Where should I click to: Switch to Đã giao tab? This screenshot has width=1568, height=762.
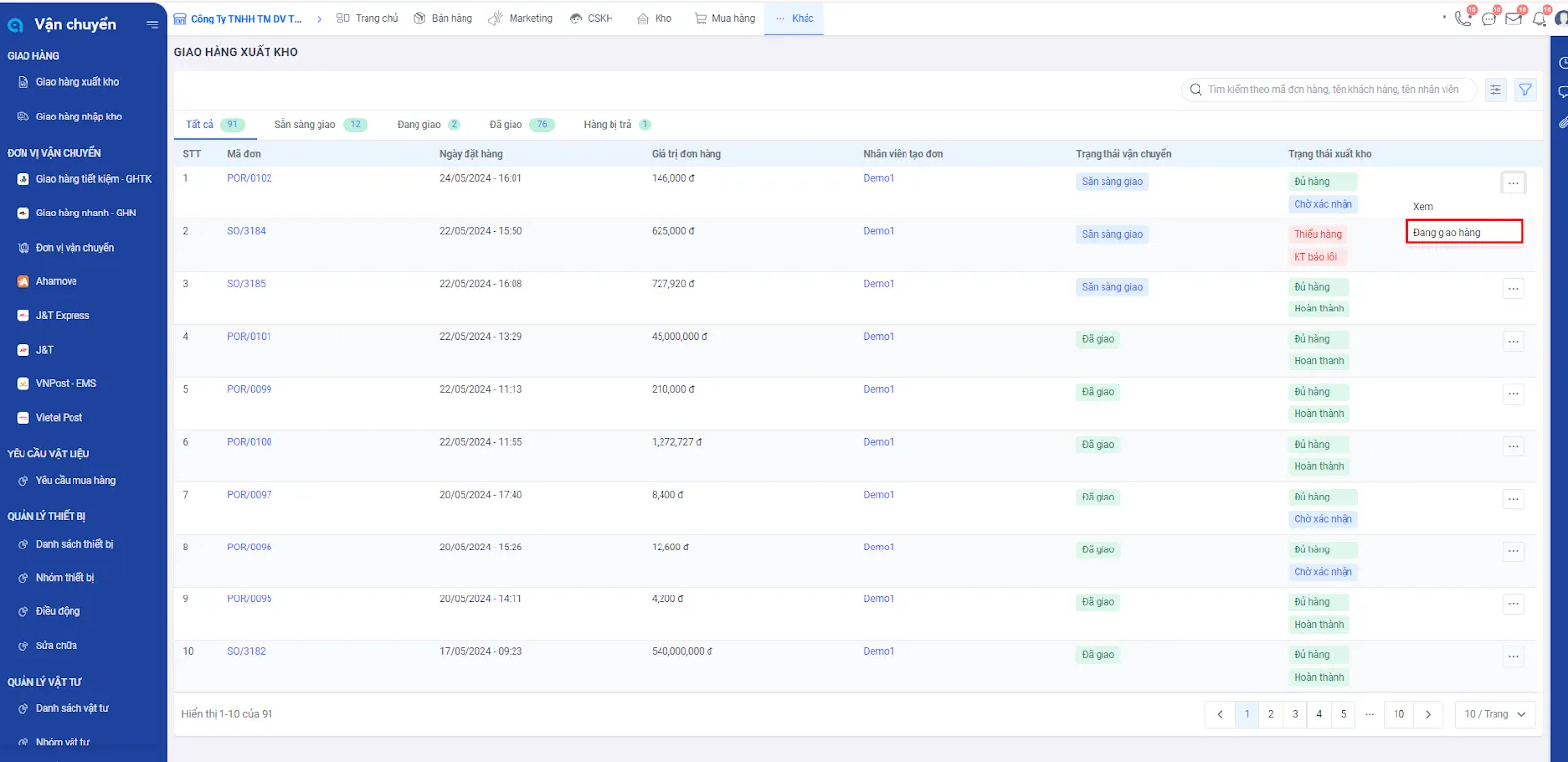coord(521,124)
